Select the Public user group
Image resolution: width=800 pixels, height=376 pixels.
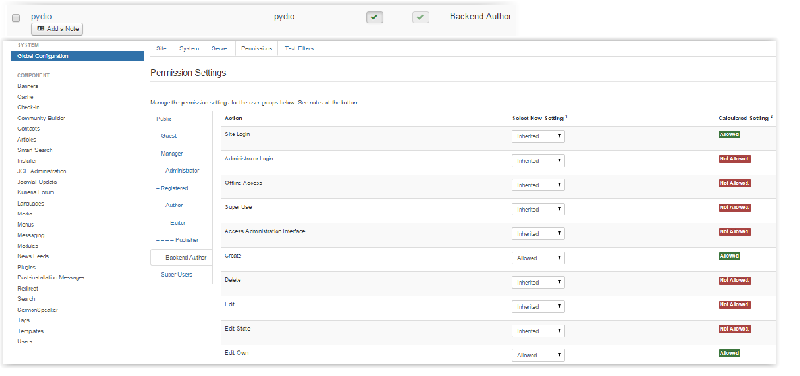click(x=164, y=119)
